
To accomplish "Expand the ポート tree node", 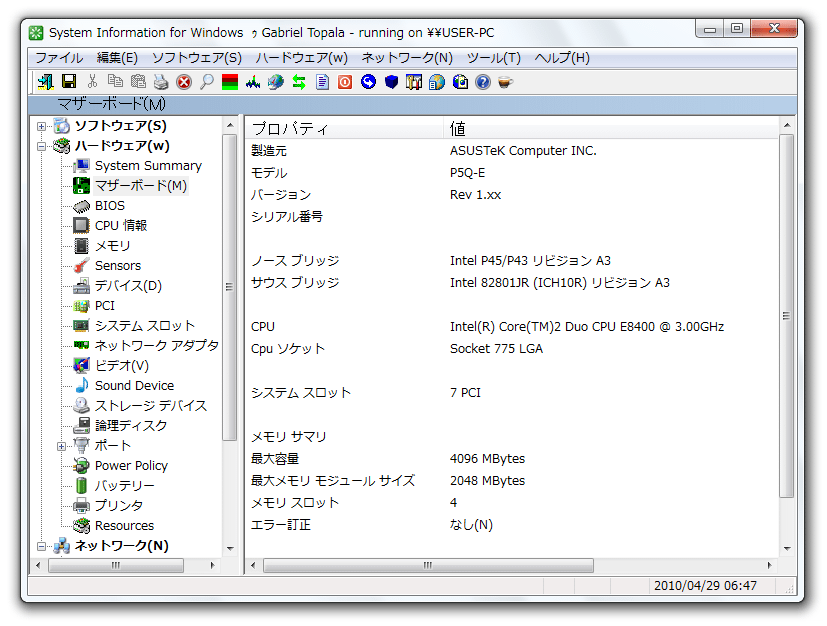I will 61,446.
